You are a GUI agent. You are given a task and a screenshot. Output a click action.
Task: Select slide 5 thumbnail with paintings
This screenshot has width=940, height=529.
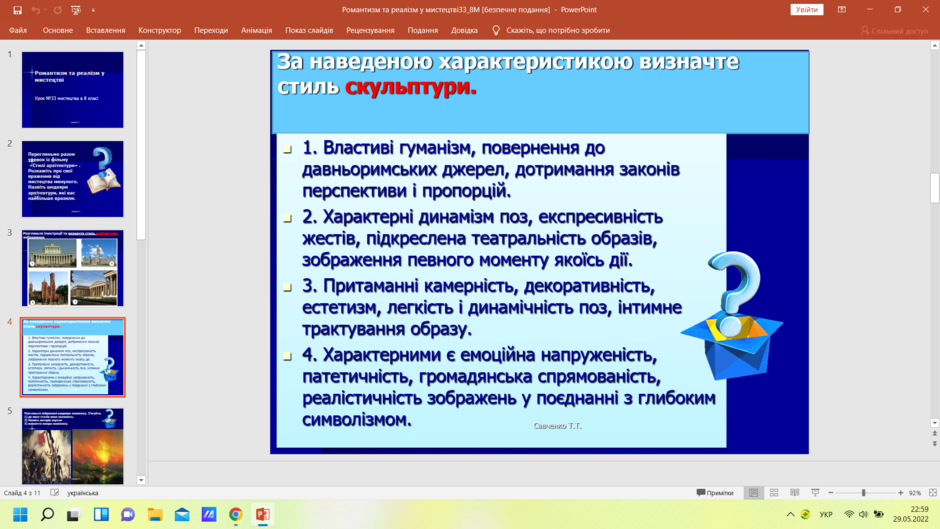tap(73, 446)
